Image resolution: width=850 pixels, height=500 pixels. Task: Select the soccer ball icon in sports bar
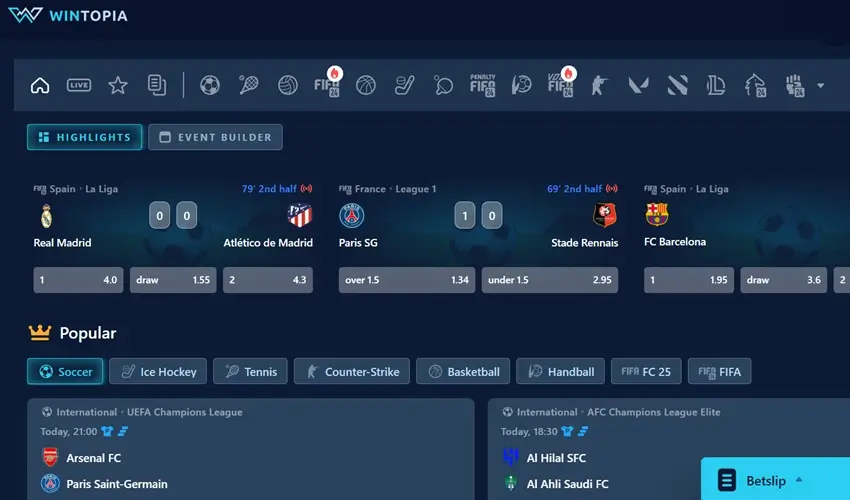(210, 85)
